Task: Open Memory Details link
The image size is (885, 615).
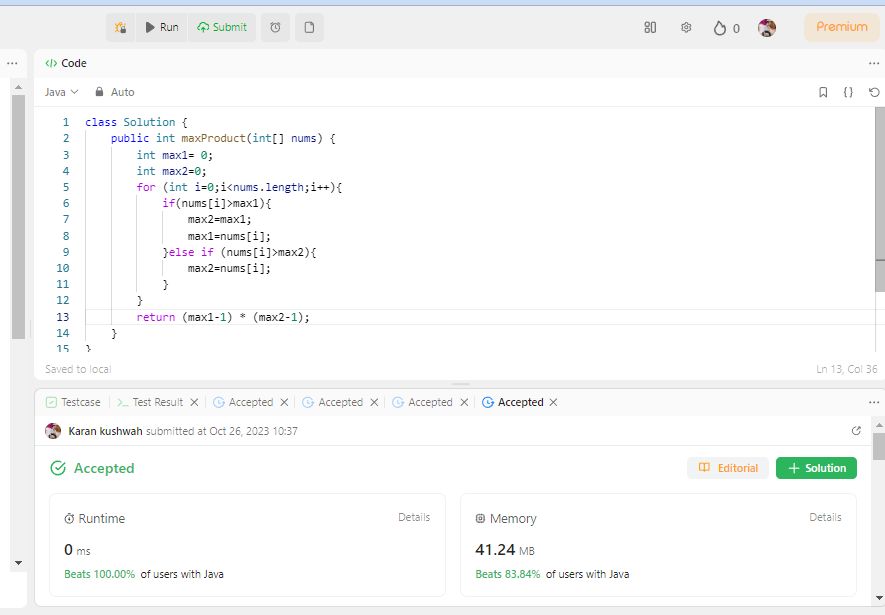Action: (825, 517)
